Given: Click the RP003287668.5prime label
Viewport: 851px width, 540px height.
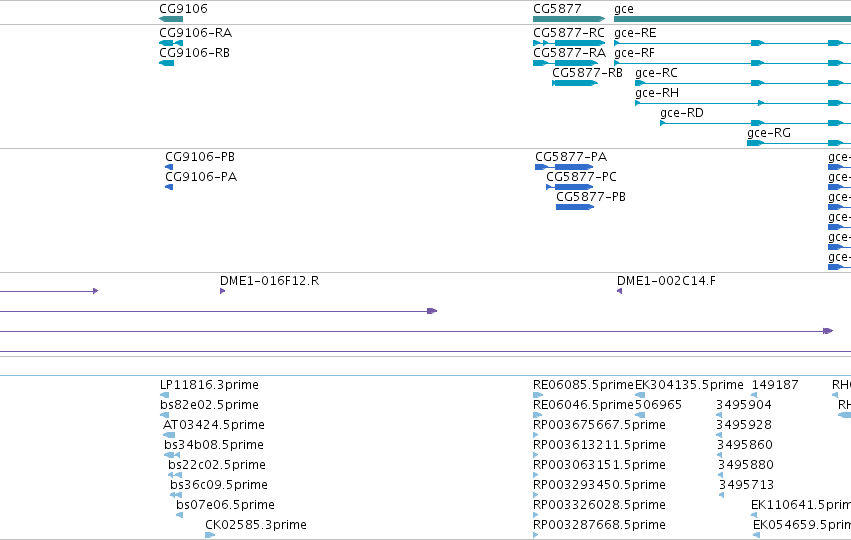Looking at the screenshot, I should tap(599, 525).
